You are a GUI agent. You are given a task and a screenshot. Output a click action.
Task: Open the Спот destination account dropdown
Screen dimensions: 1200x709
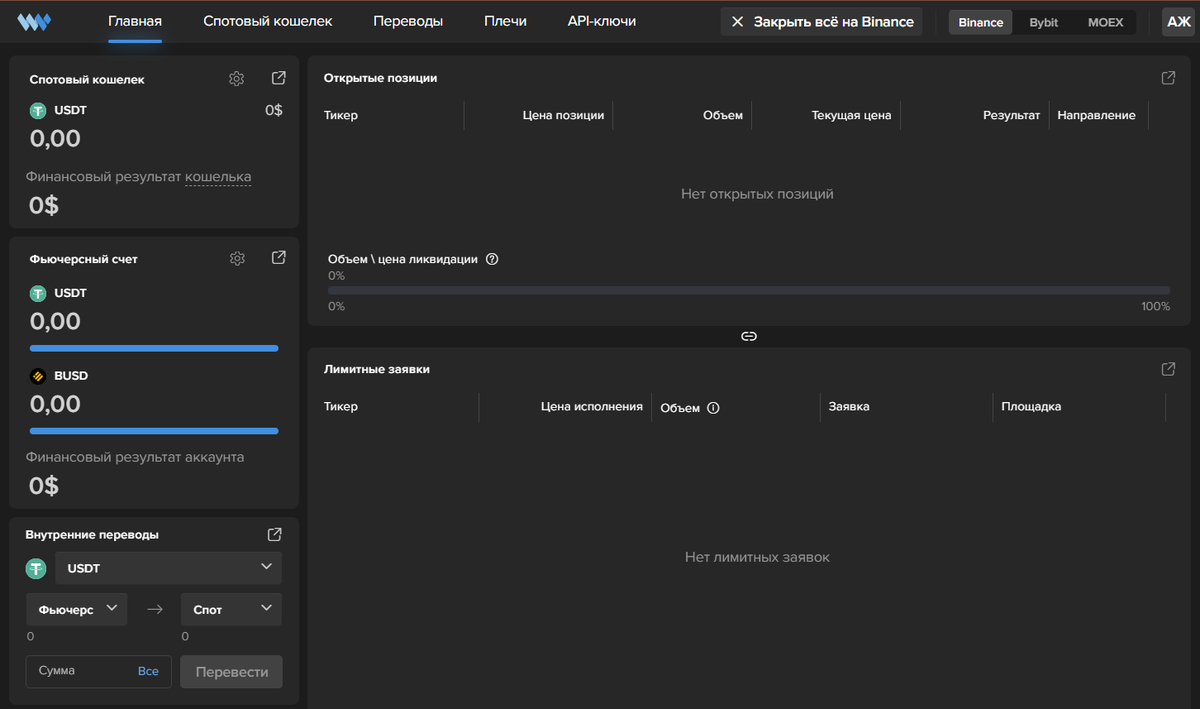[x=231, y=609]
